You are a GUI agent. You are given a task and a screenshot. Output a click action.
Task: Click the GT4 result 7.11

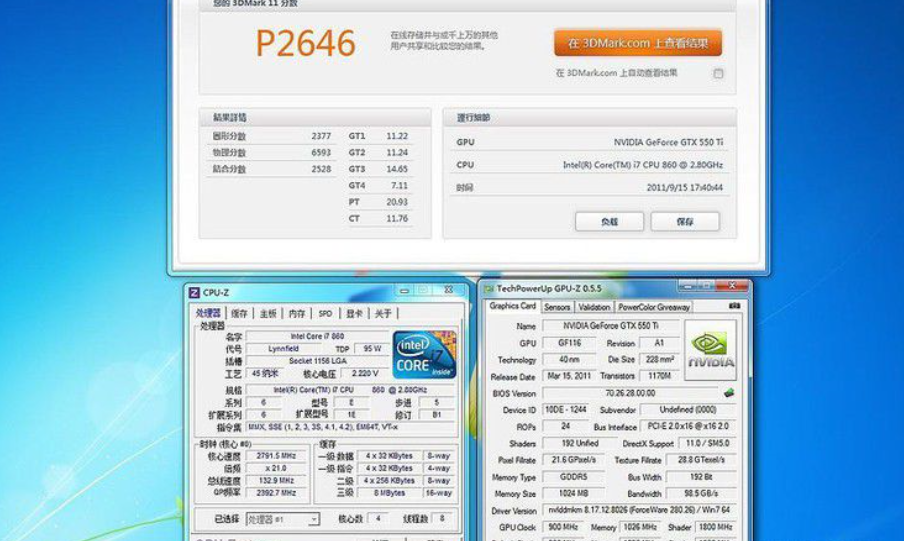point(399,186)
